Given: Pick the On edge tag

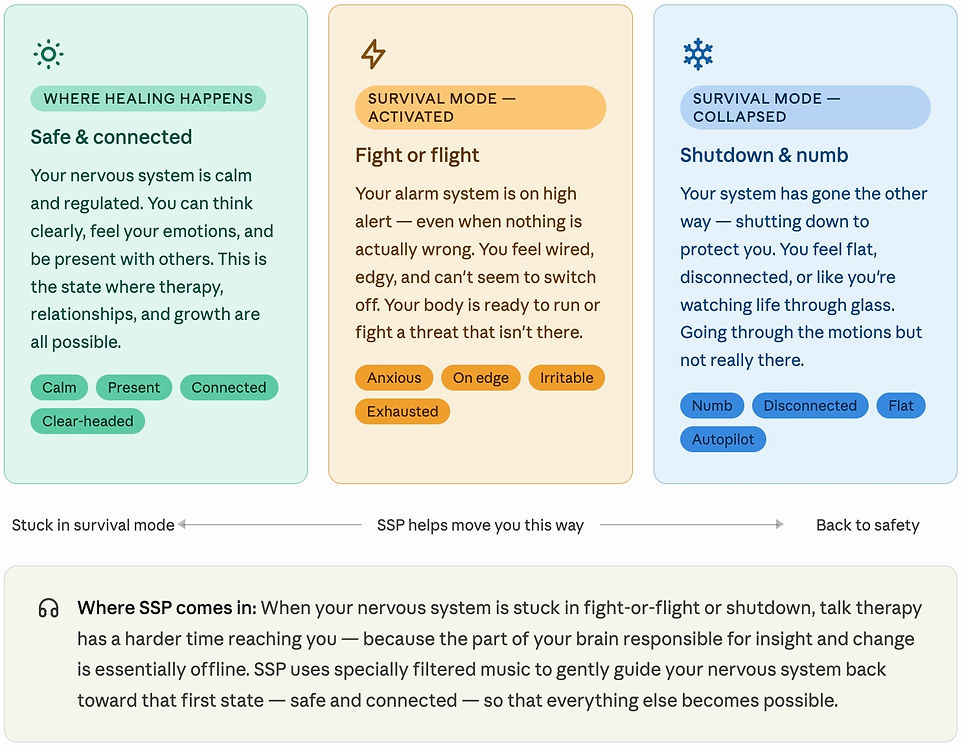Looking at the screenshot, I should [x=480, y=377].
